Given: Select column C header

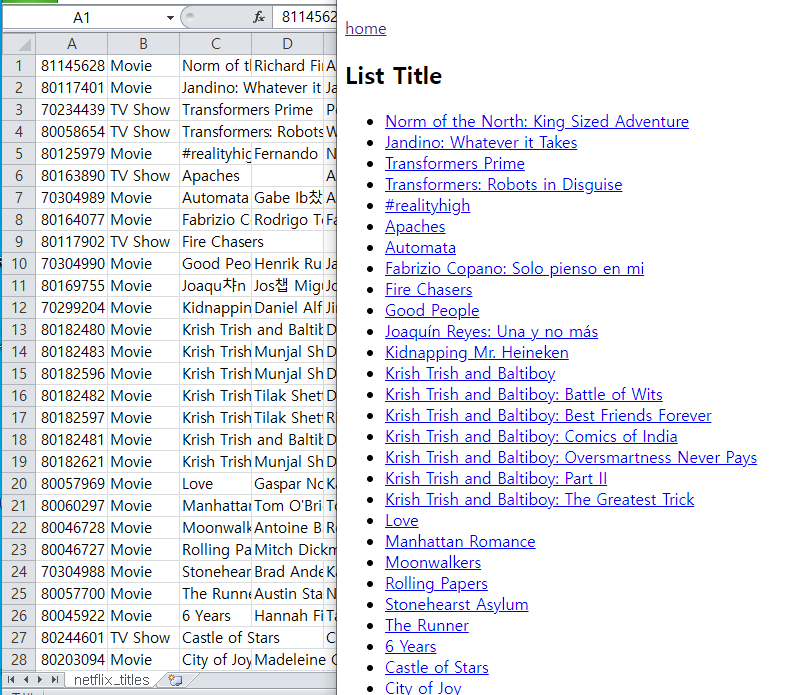Looking at the screenshot, I should click(216, 44).
